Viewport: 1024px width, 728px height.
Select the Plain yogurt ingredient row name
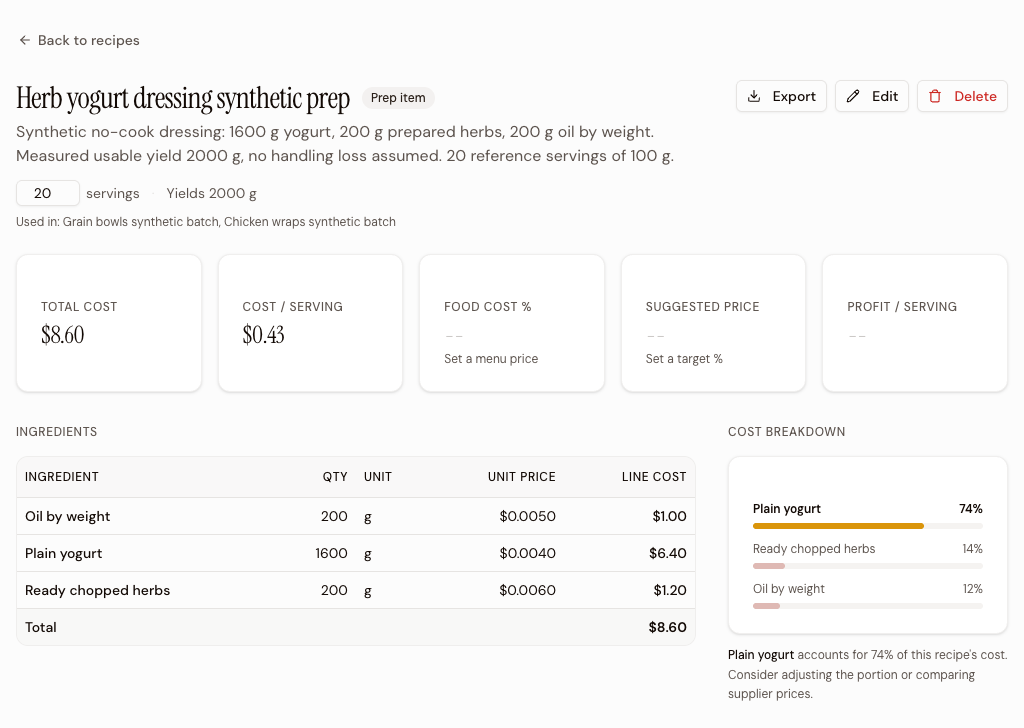pyautogui.click(x=63, y=554)
